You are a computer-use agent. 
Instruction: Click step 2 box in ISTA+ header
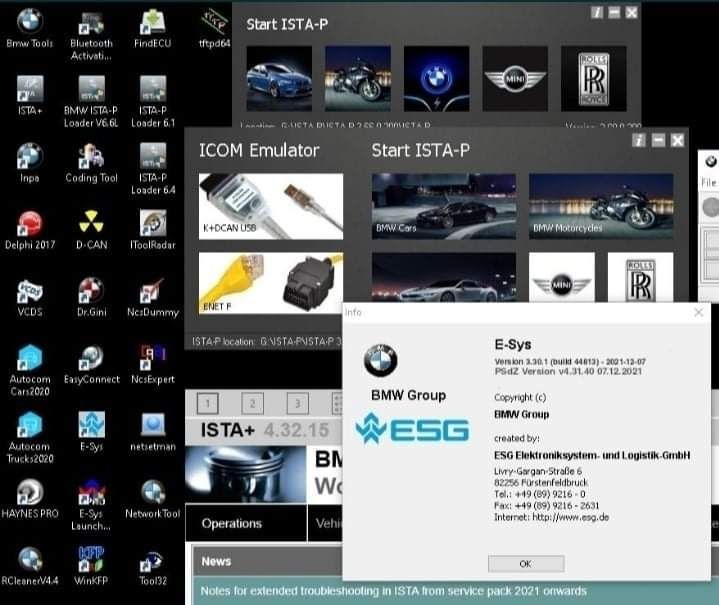(252, 404)
